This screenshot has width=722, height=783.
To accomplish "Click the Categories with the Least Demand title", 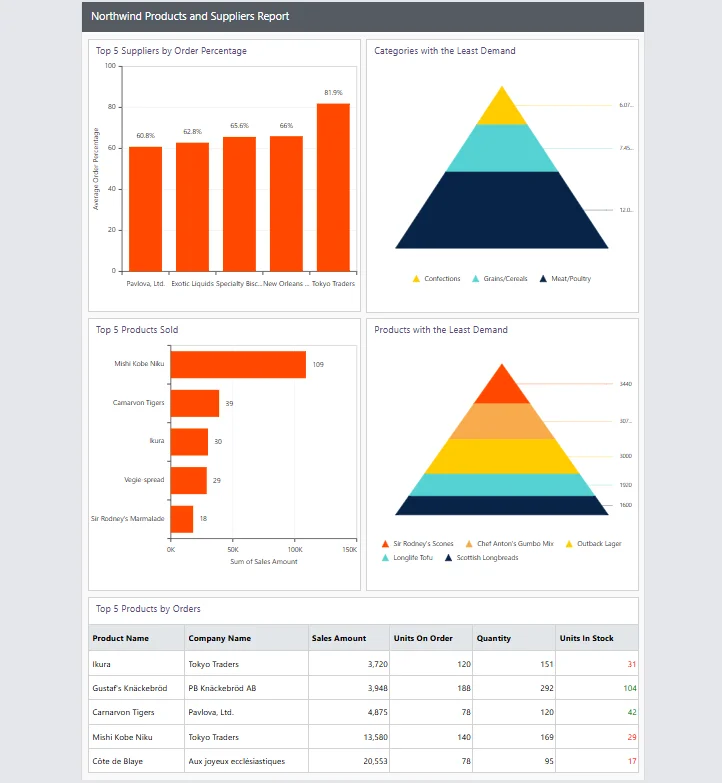I will (445, 51).
